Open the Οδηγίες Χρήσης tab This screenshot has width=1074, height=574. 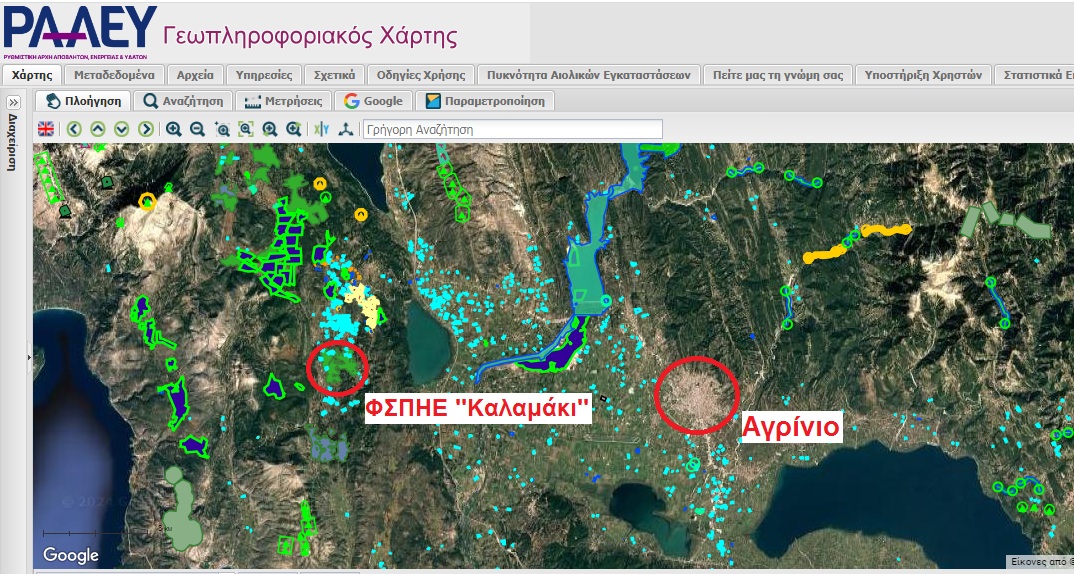420,75
